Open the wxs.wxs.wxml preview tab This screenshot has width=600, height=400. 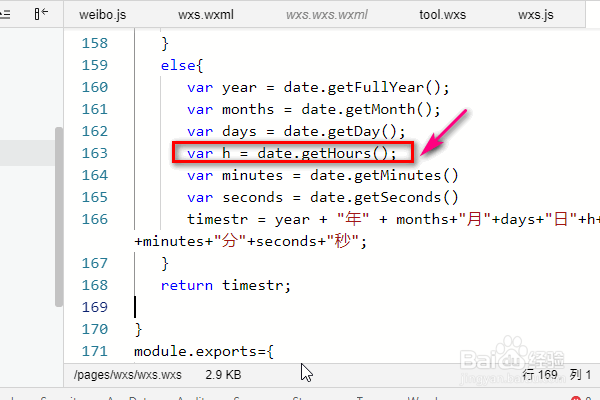[x=326, y=15]
